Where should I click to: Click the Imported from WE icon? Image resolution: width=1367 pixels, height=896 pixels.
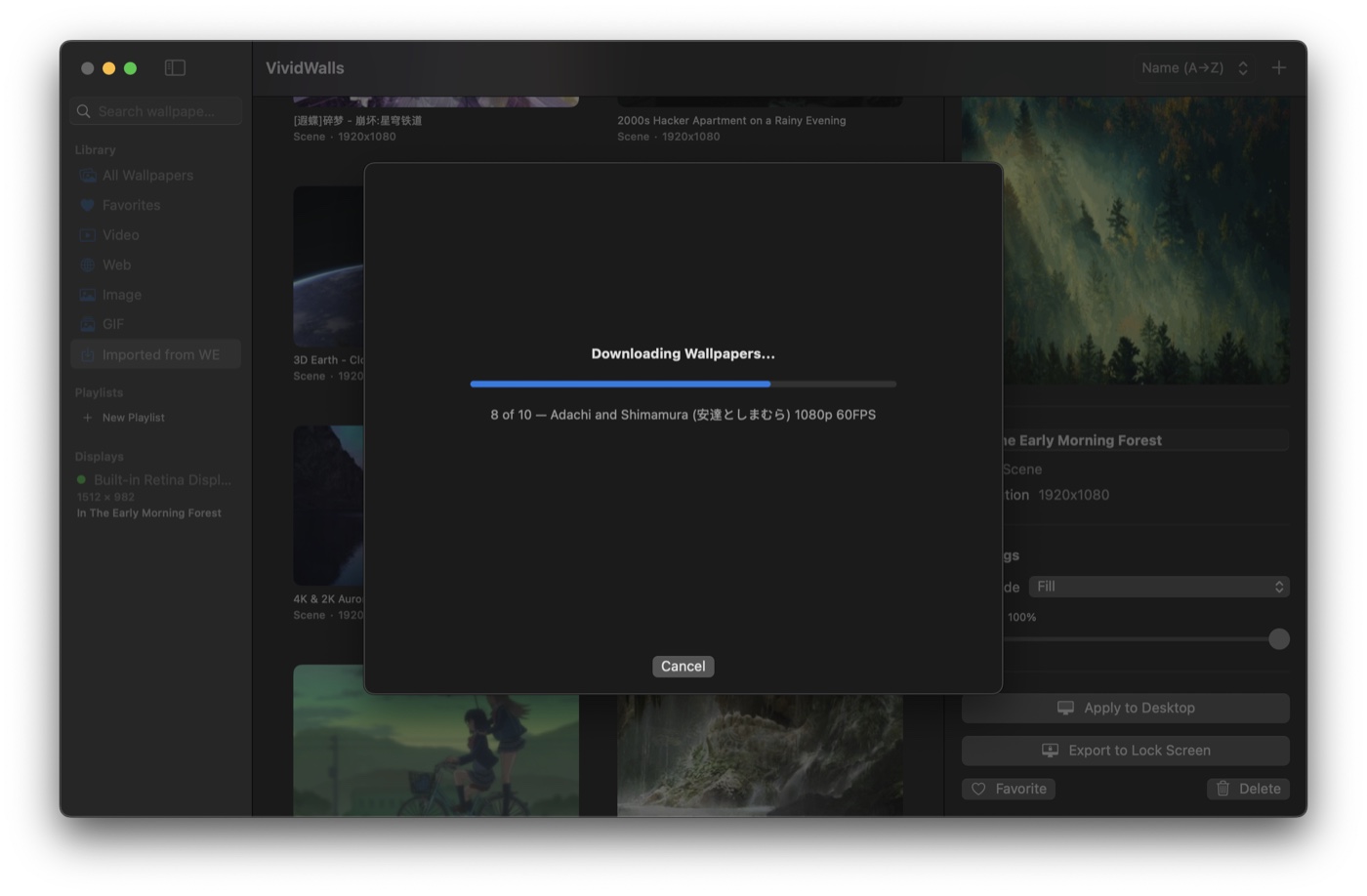[88, 354]
